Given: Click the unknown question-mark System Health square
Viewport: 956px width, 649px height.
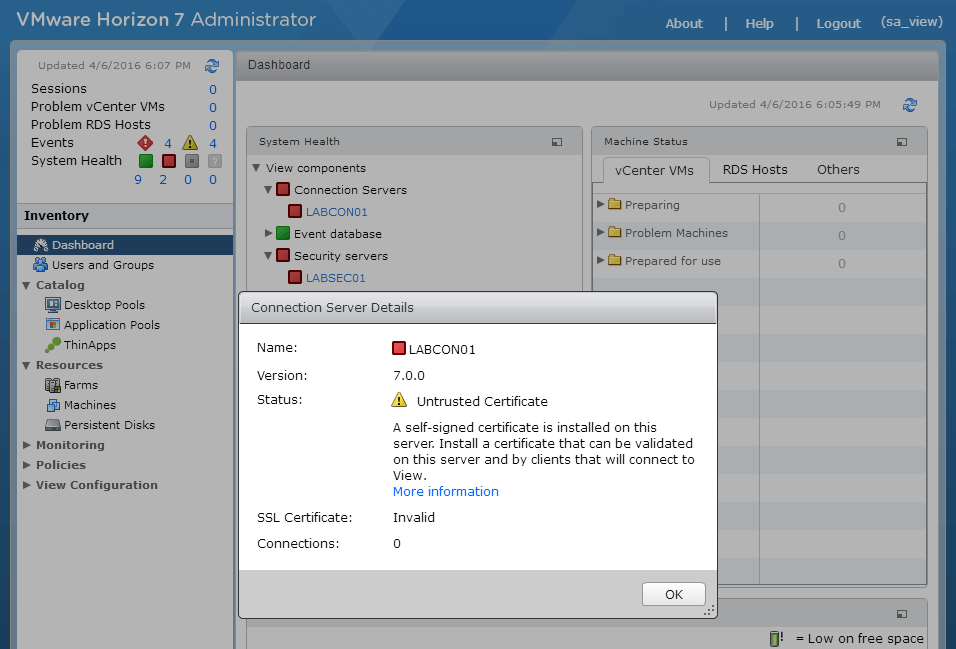Looking at the screenshot, I should 215,161.
